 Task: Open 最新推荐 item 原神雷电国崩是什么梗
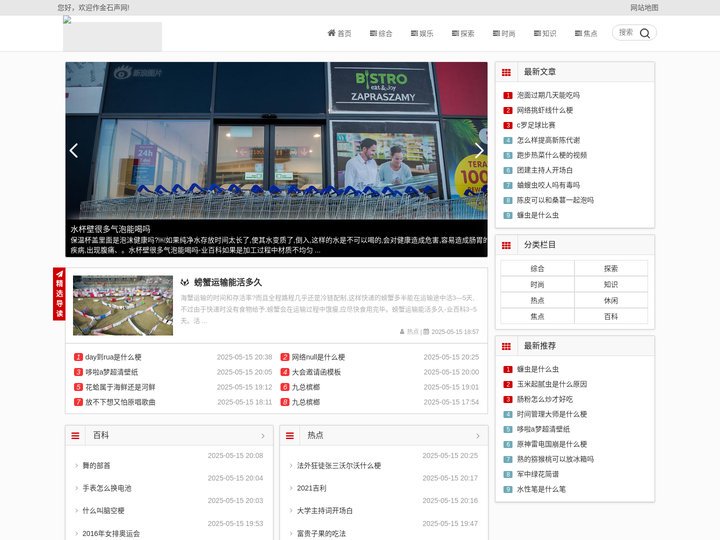click(551, 444)
